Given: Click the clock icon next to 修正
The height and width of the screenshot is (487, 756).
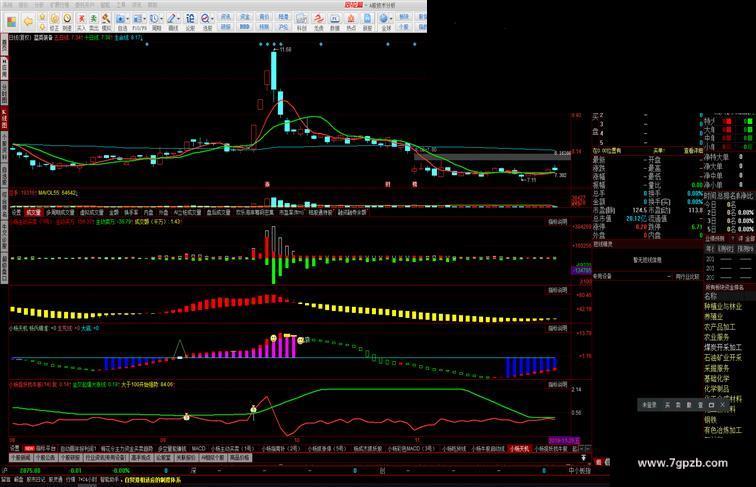Looking at the screenshot, I should (67, 22).
